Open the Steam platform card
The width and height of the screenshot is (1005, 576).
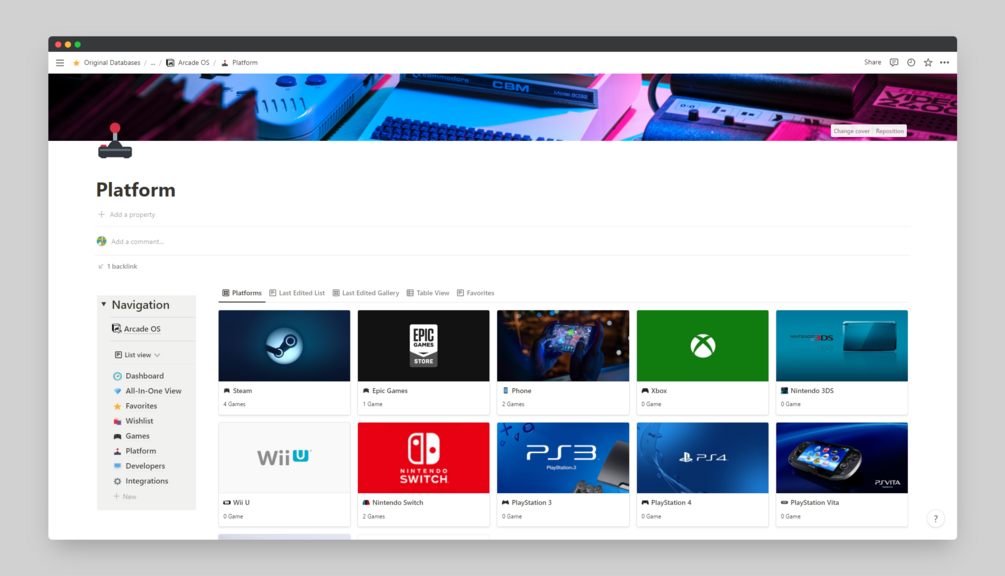pos(284,362)
